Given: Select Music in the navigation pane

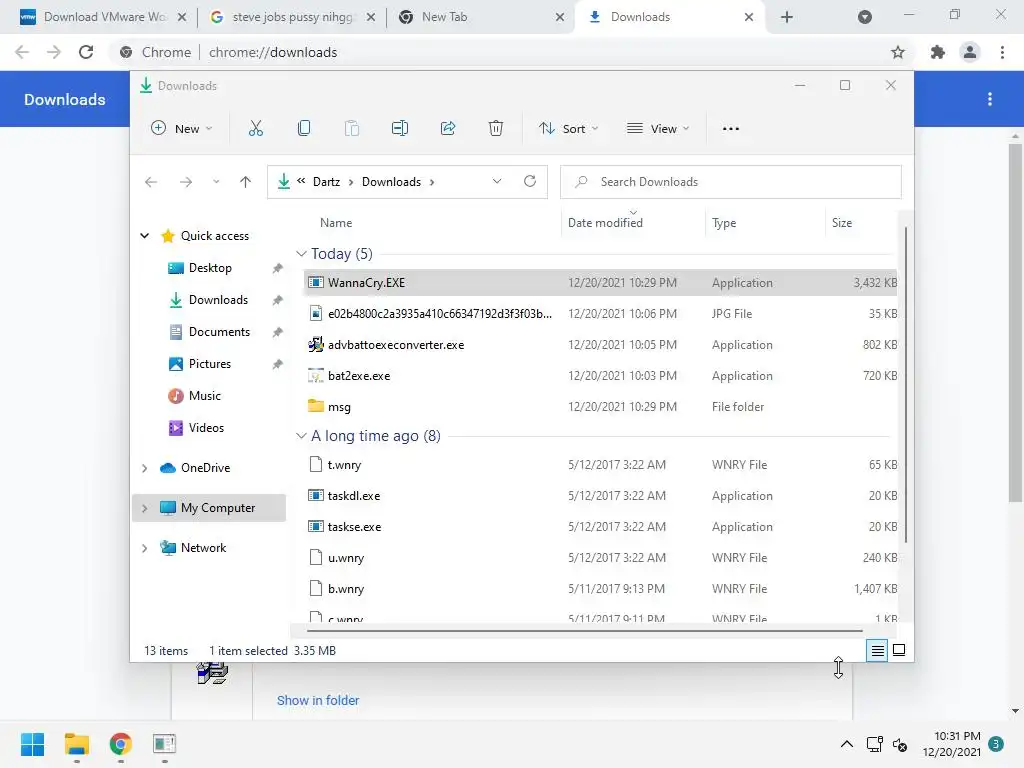Looking at the screenshot, I should click(204, 396).
